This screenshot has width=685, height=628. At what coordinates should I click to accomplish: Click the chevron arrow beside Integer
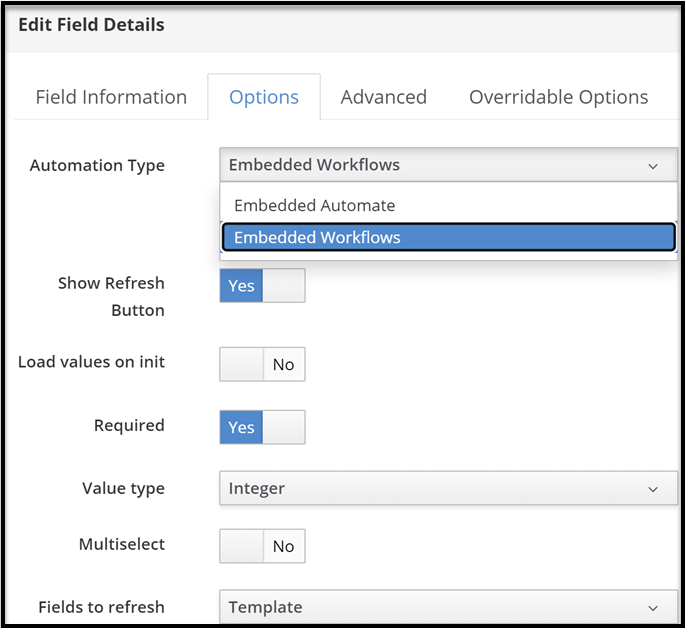click(653, 490)
